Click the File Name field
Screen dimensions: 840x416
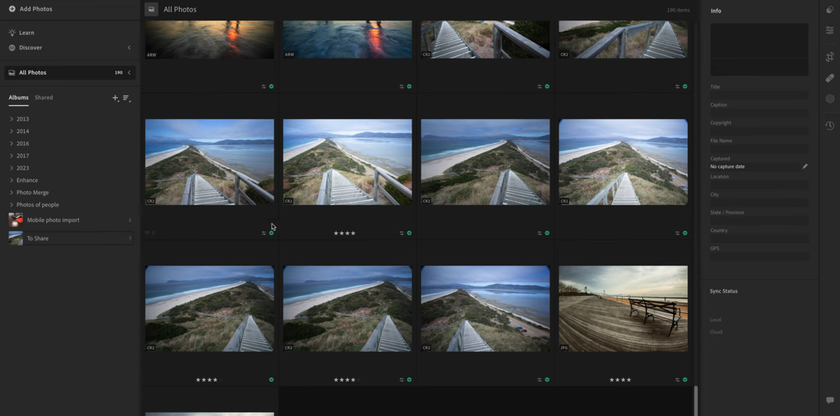point(759,149)
